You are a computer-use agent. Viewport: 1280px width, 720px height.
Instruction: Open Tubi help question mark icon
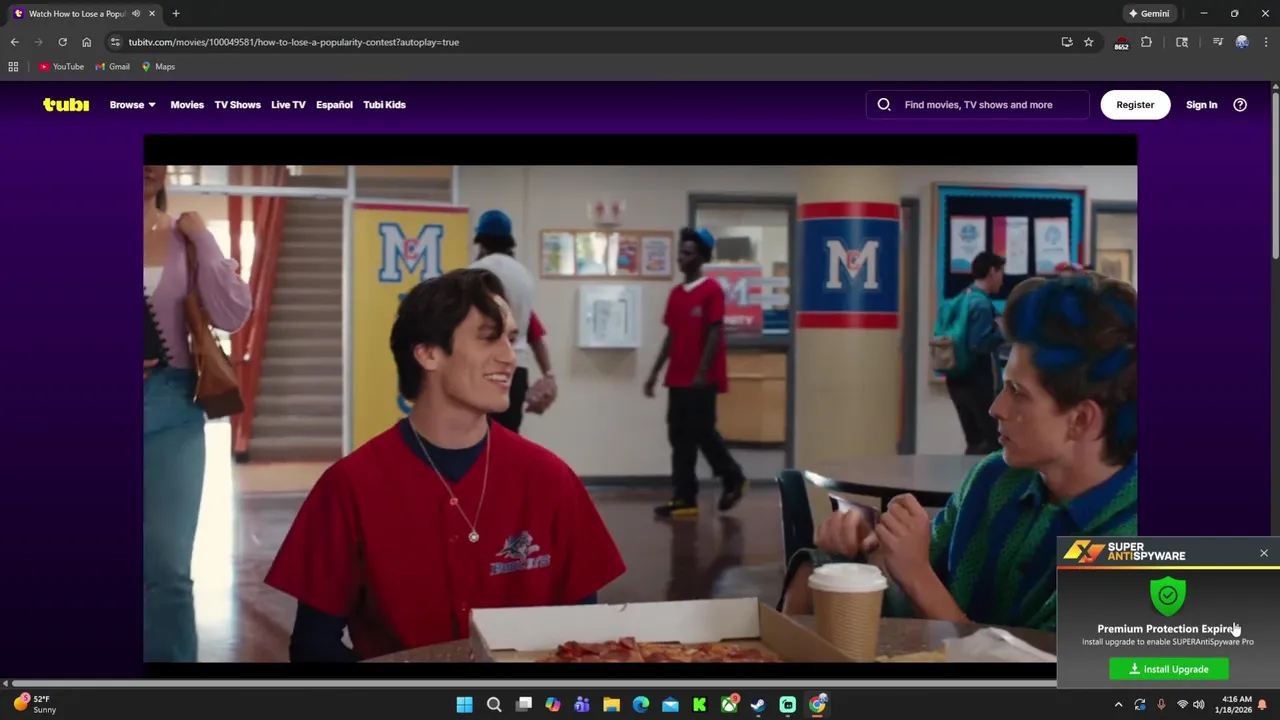pyautogui.click(x=1240, y=104)
